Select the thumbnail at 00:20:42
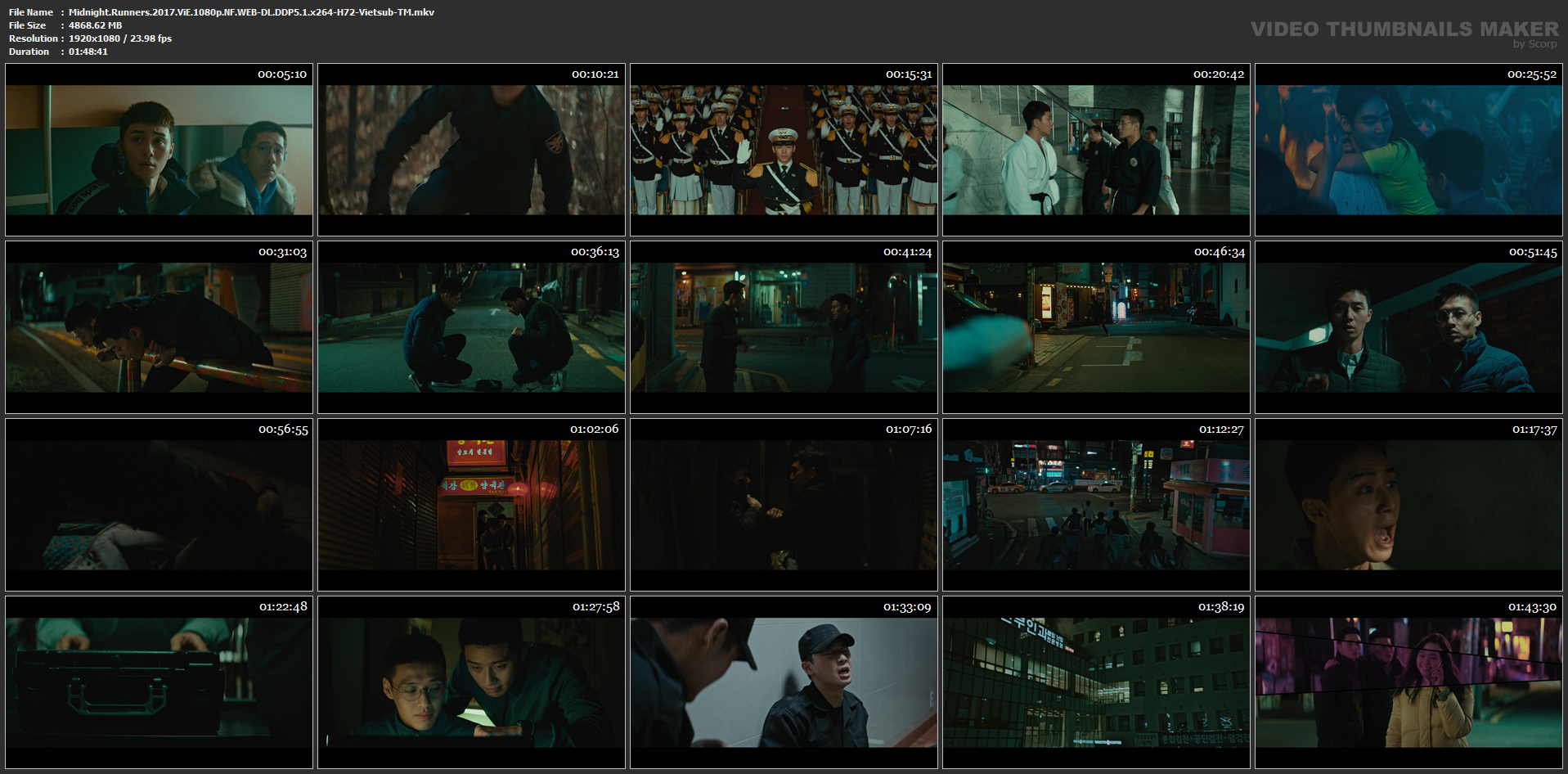This screenshot has height=774, width=1568. pyautogui.click(x=1096, y=150)
